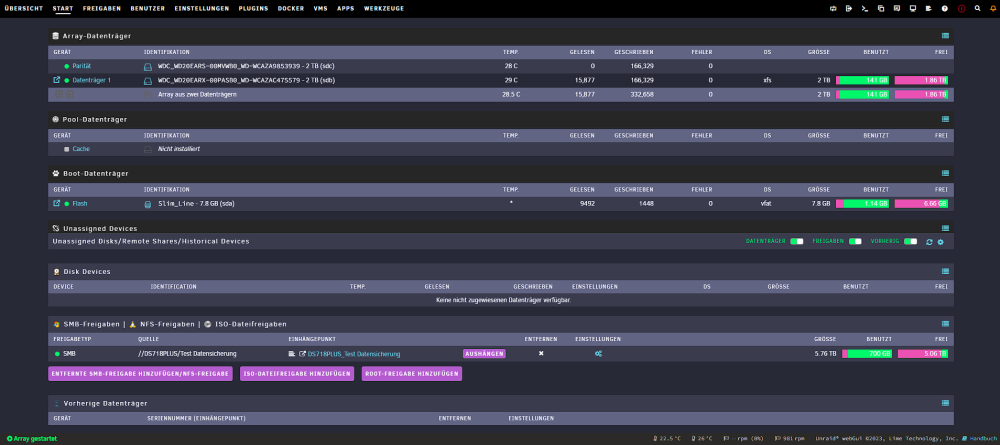The image size is (1000, 445).
Task: Click the Aushängen button
Action: [484, 354]
